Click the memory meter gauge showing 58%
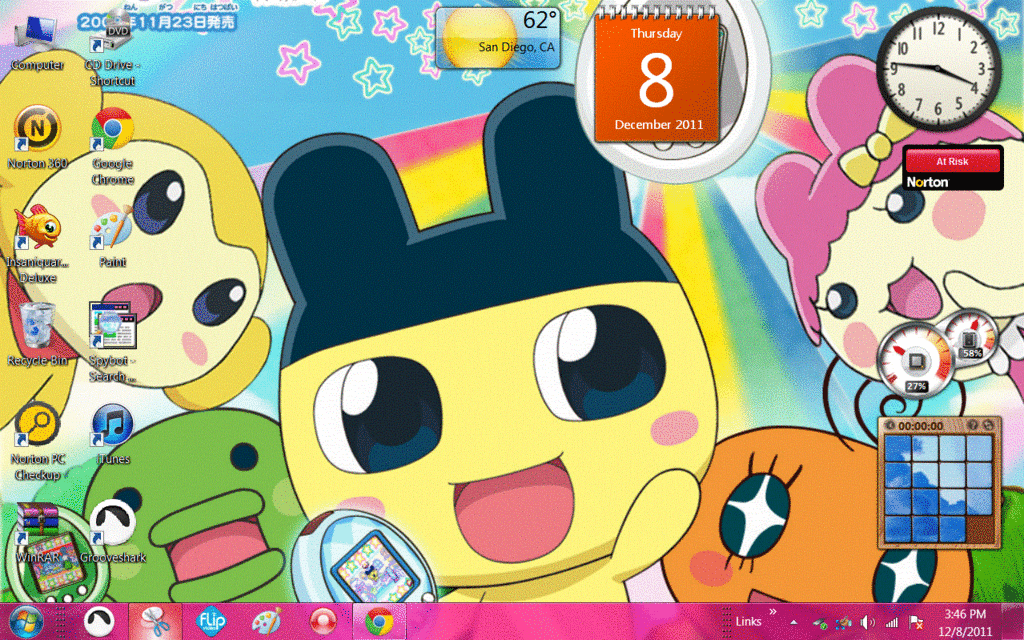Viewport: 1024px width, 640px height. (970, 338)
